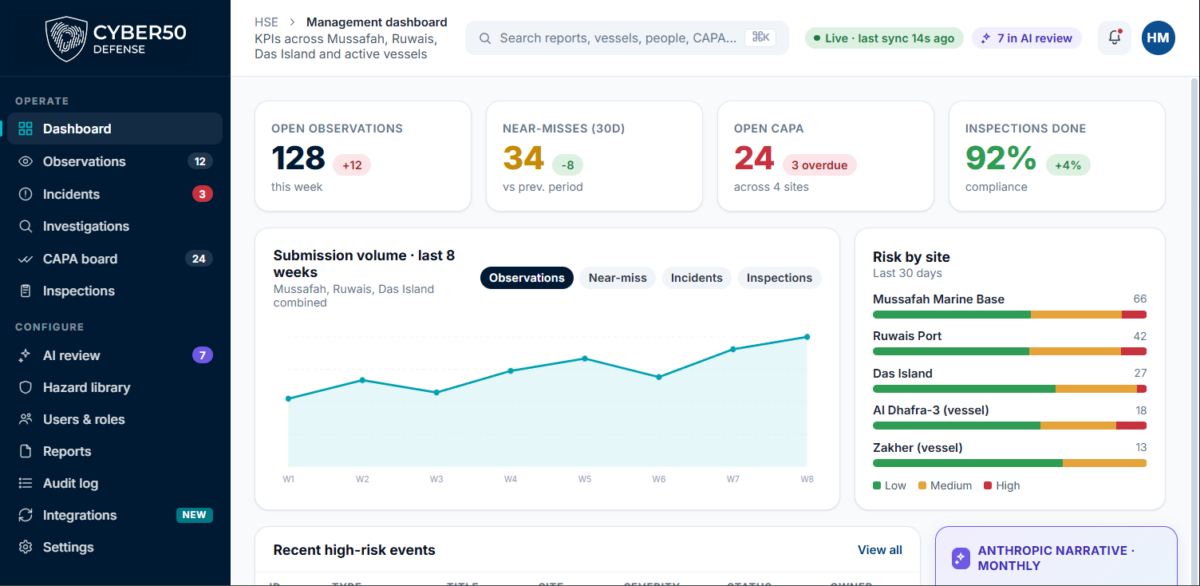Open the notifications bell icon

pos(1115,38)
